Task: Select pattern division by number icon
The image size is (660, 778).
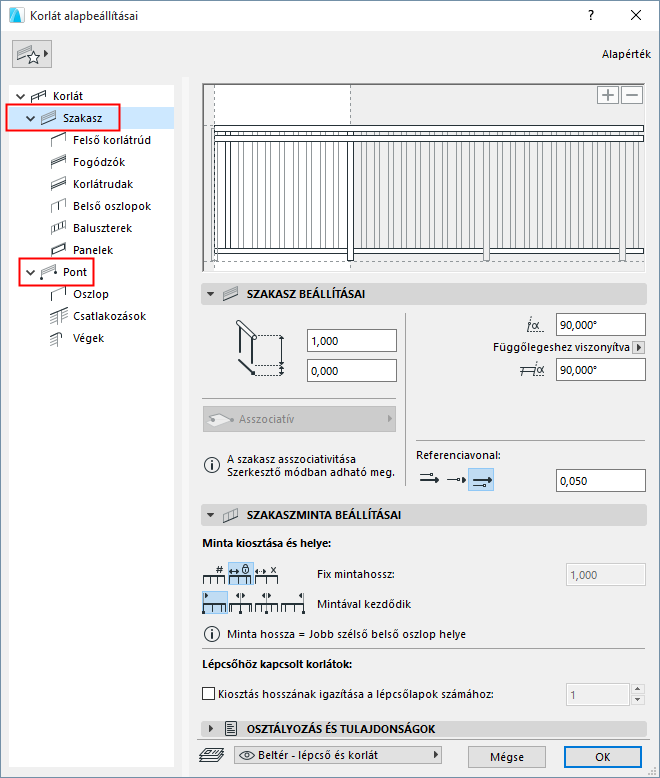Action: coord(214,574)
